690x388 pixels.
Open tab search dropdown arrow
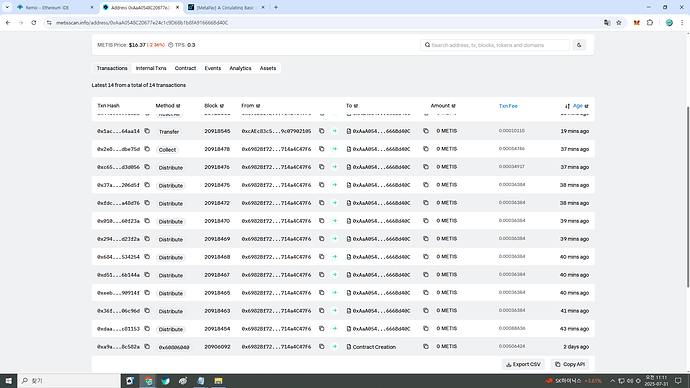7,7
